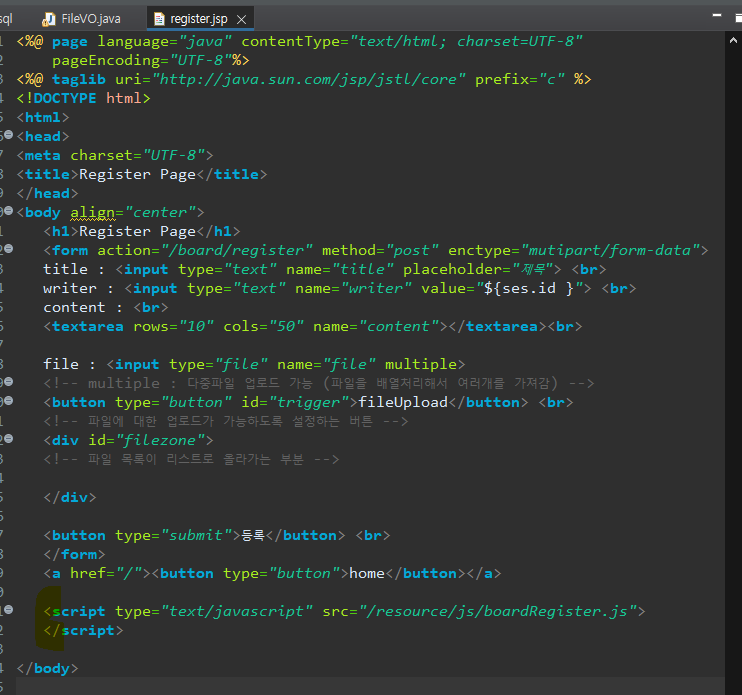Click the closing </script> tag
This screenshot has height=695, width=742.
[x=83, y=631]
